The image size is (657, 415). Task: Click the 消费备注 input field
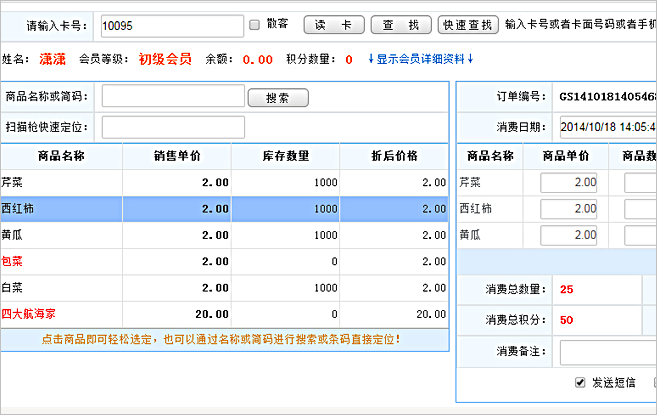pyautogui.click(x=607, y=351)
